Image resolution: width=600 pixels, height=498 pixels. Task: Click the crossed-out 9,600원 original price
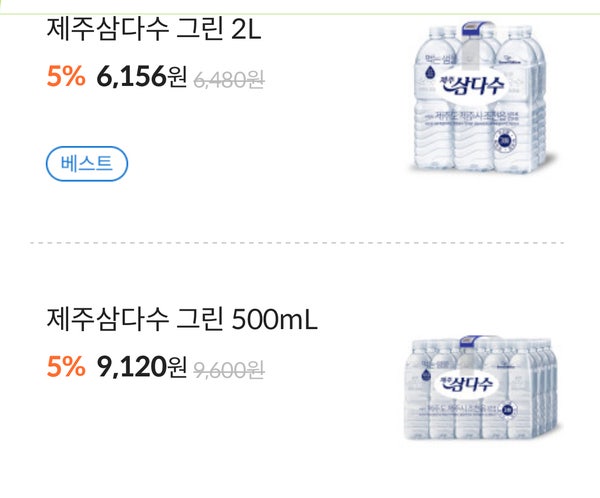tap(228, 369)
